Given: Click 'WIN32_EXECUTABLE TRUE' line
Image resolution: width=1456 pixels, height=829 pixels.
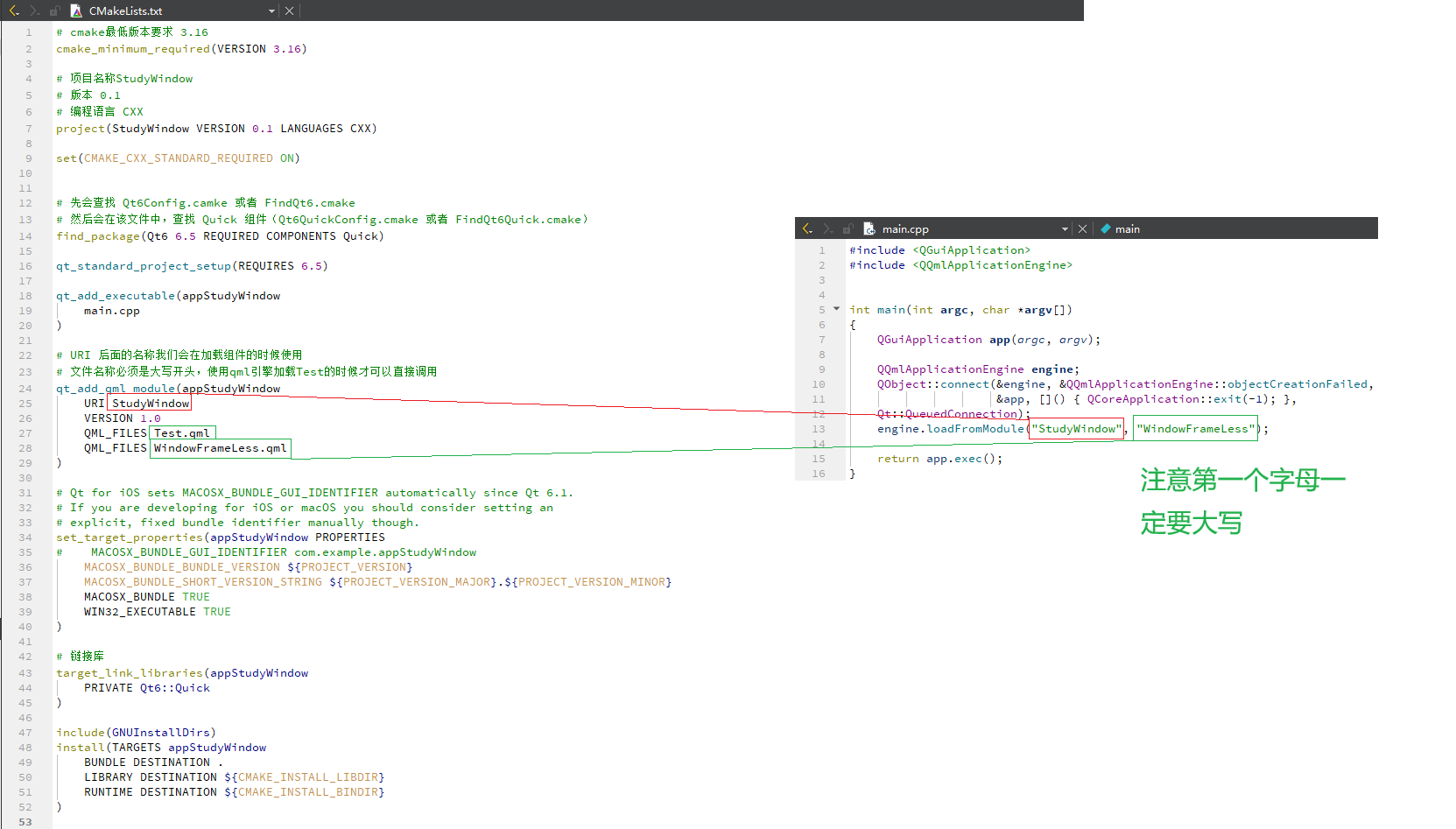Looking at the screenshot, I should [x=158, y=612].
